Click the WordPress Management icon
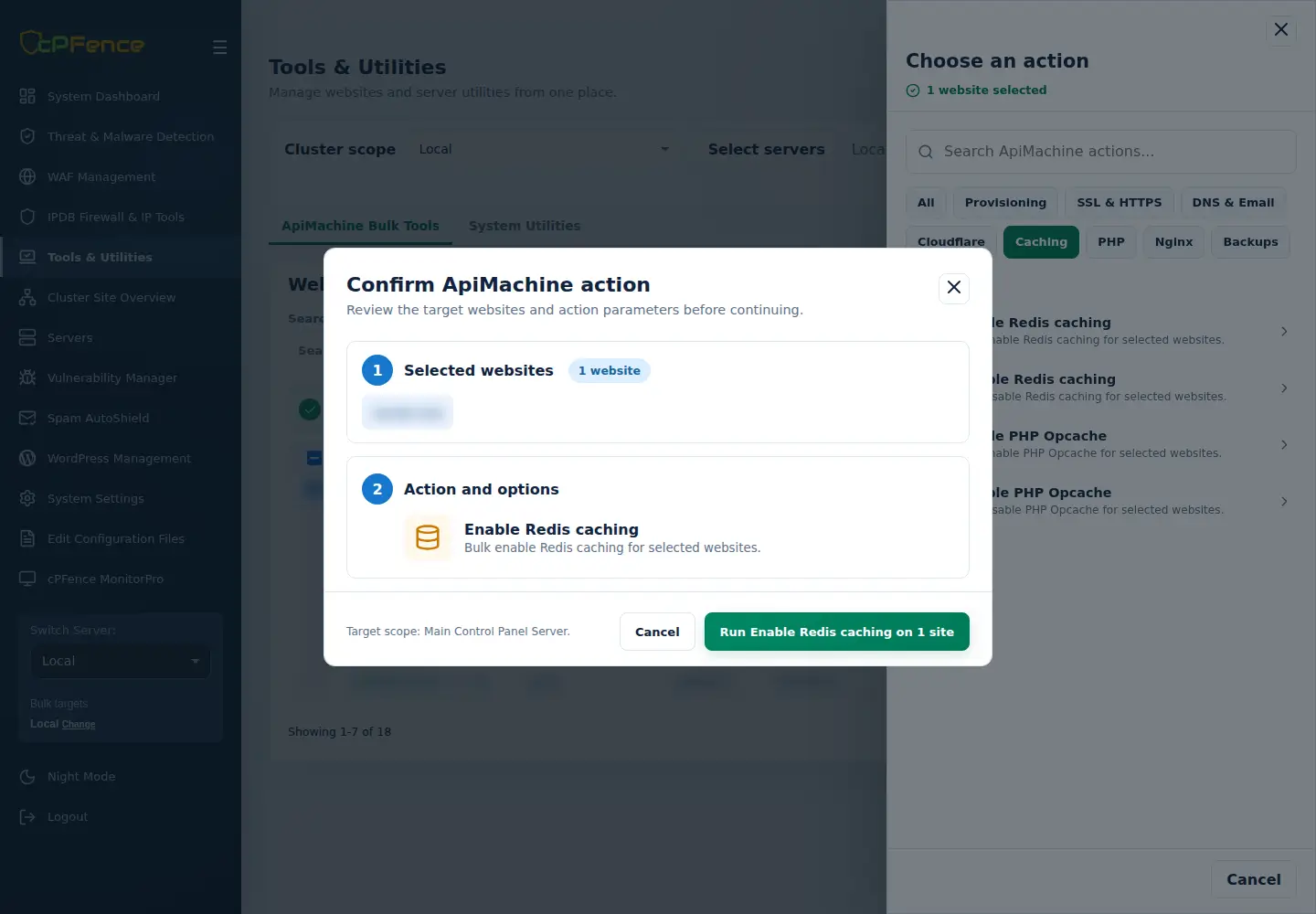 27,458
